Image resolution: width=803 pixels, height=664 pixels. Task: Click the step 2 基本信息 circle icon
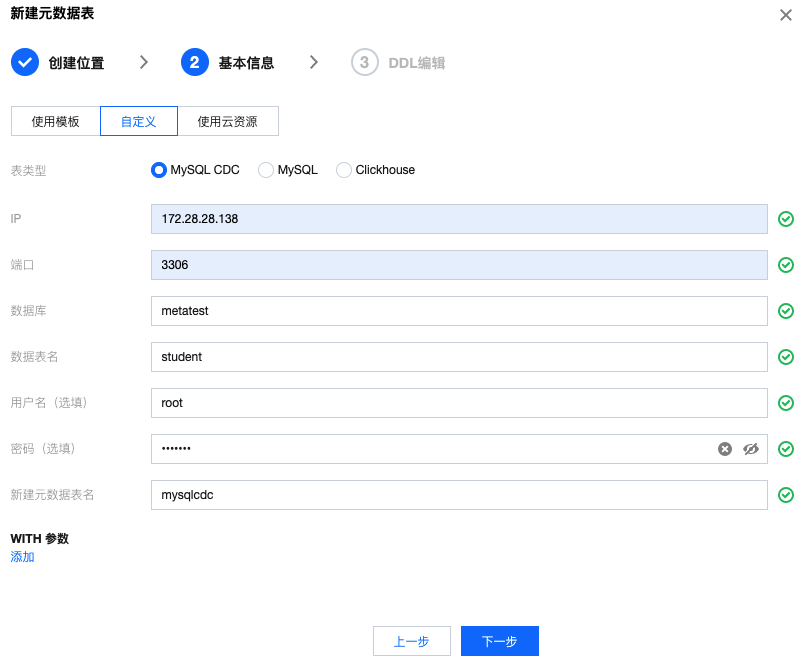tap(195, 62)
